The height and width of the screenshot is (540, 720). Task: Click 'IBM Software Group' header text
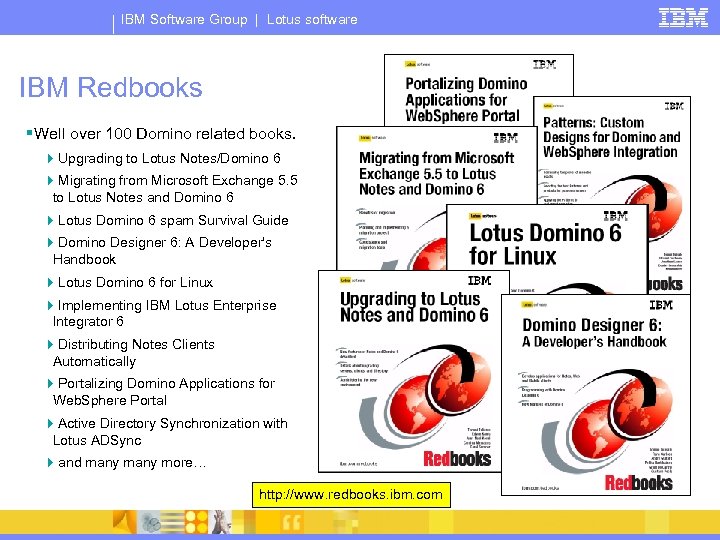pyautogui.click(x=184, y=19)
